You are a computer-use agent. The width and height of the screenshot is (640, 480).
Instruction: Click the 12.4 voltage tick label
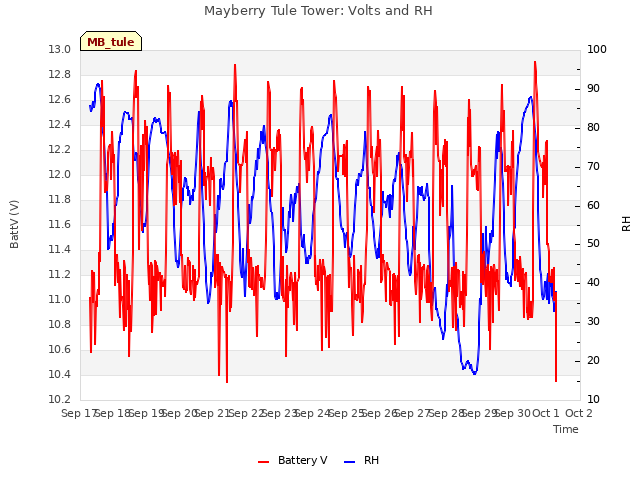pyautogui.click(x=60, y=124)
